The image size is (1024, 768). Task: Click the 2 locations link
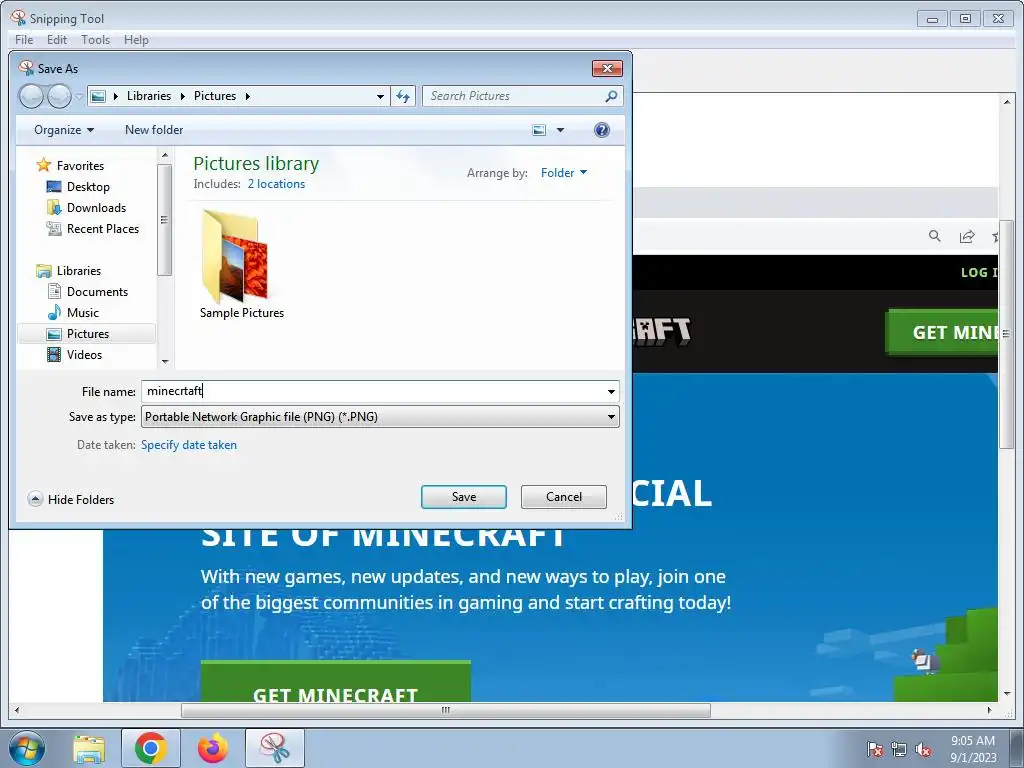(x=276, y=184)
